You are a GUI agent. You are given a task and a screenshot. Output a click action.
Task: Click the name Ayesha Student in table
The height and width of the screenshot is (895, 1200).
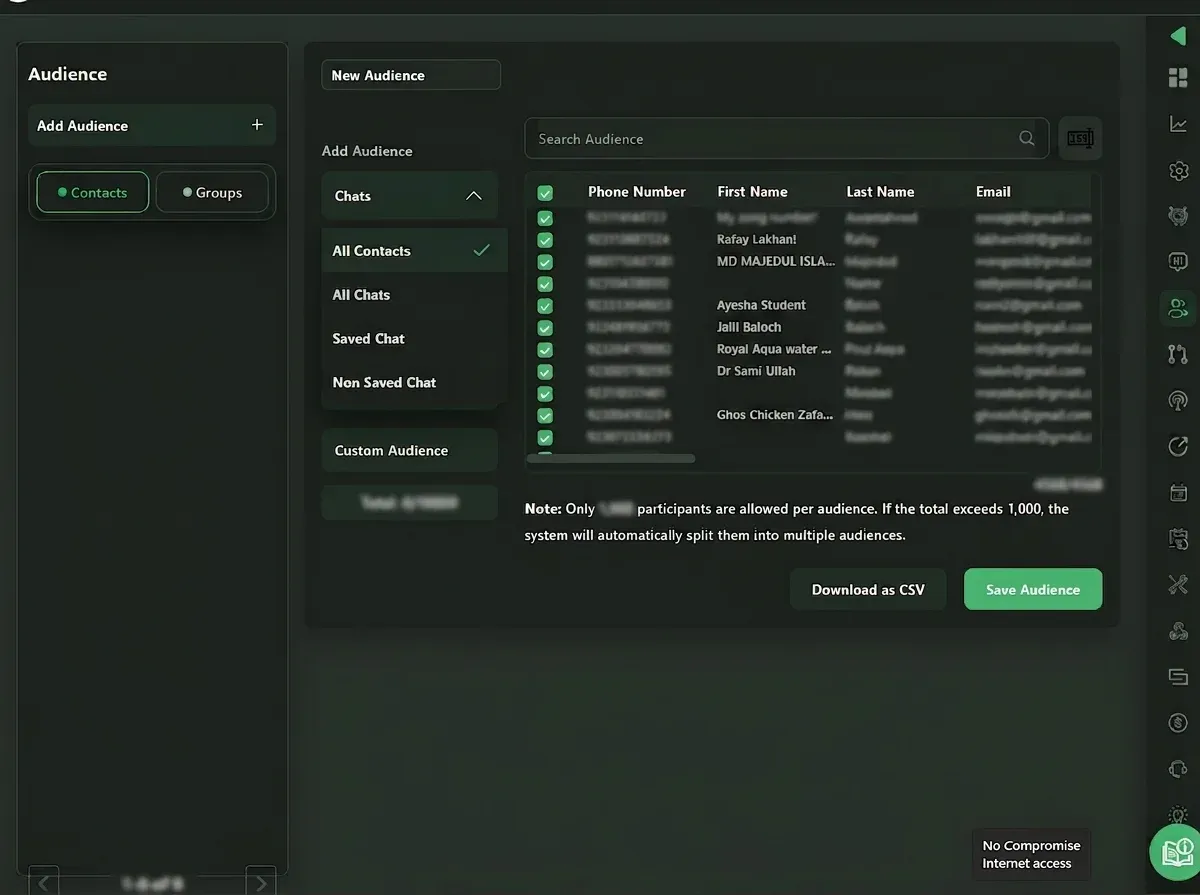(761, 306)
